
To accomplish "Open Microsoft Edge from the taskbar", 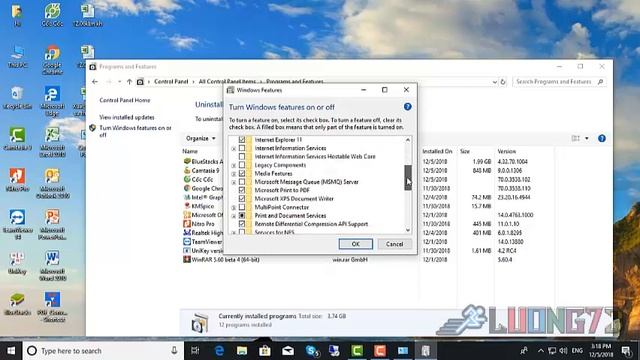I will (x=219, y=351).
